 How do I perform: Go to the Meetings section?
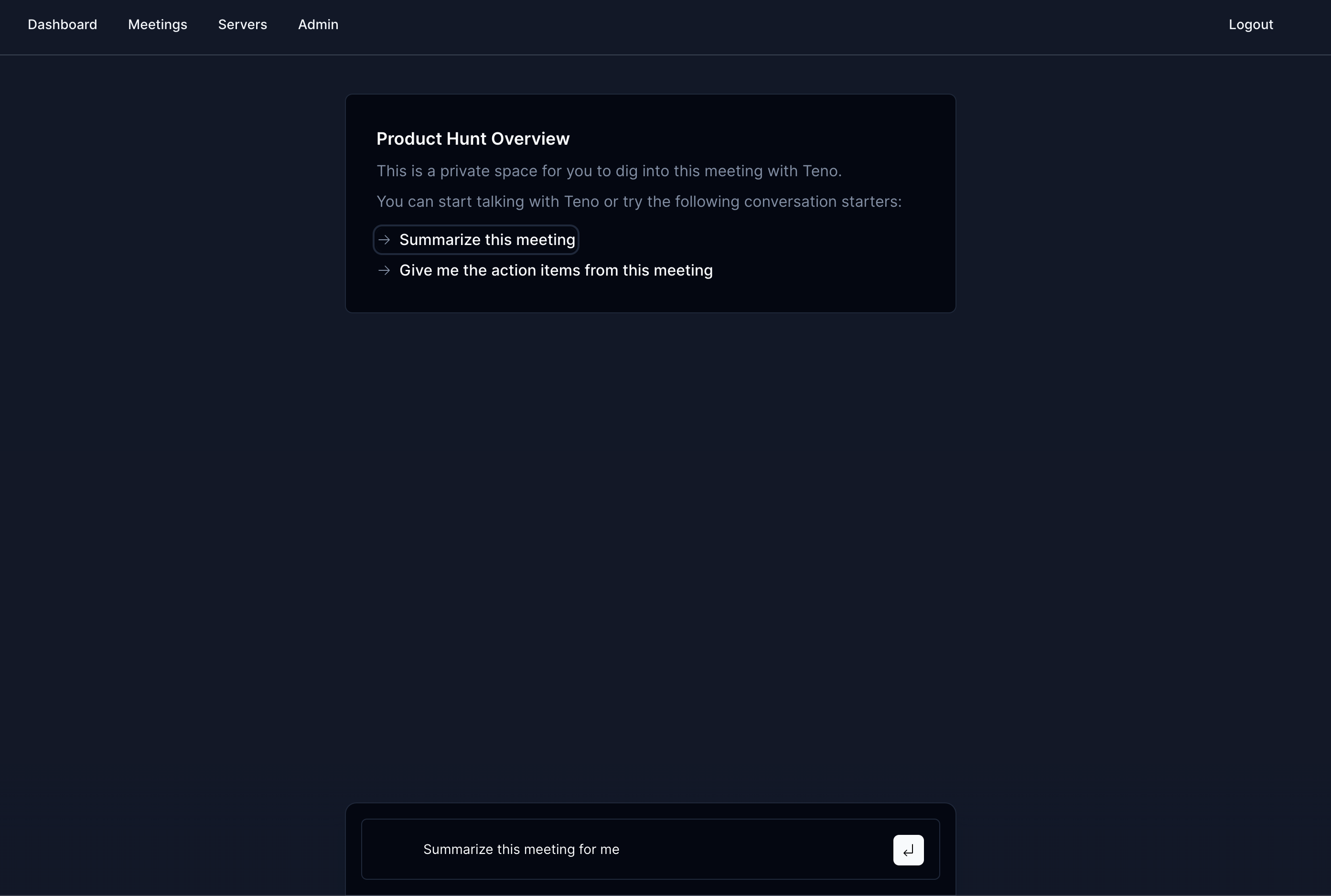(157, 24)
